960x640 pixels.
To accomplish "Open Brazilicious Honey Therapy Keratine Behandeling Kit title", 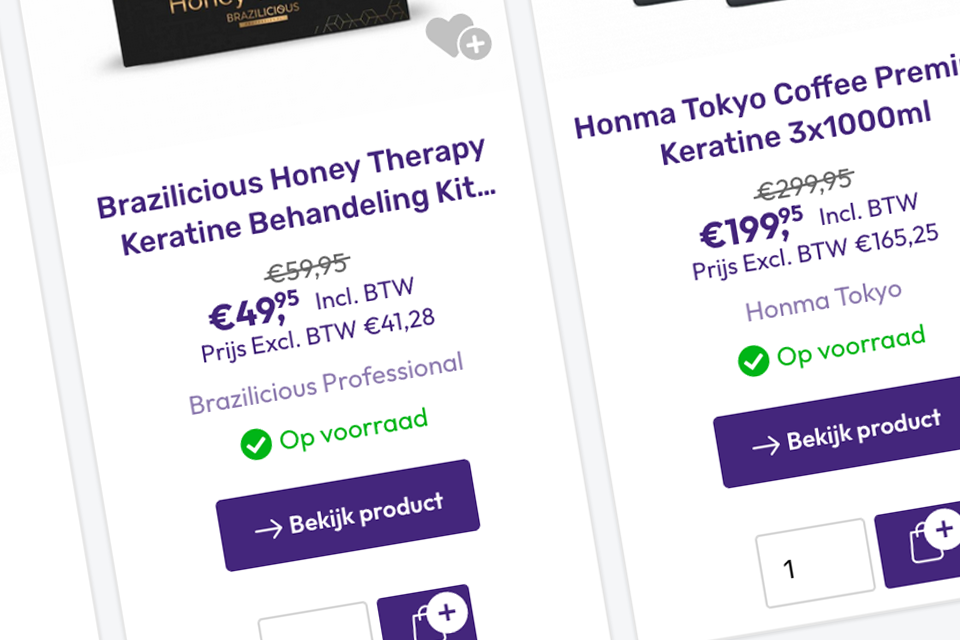I will point(294,197).
